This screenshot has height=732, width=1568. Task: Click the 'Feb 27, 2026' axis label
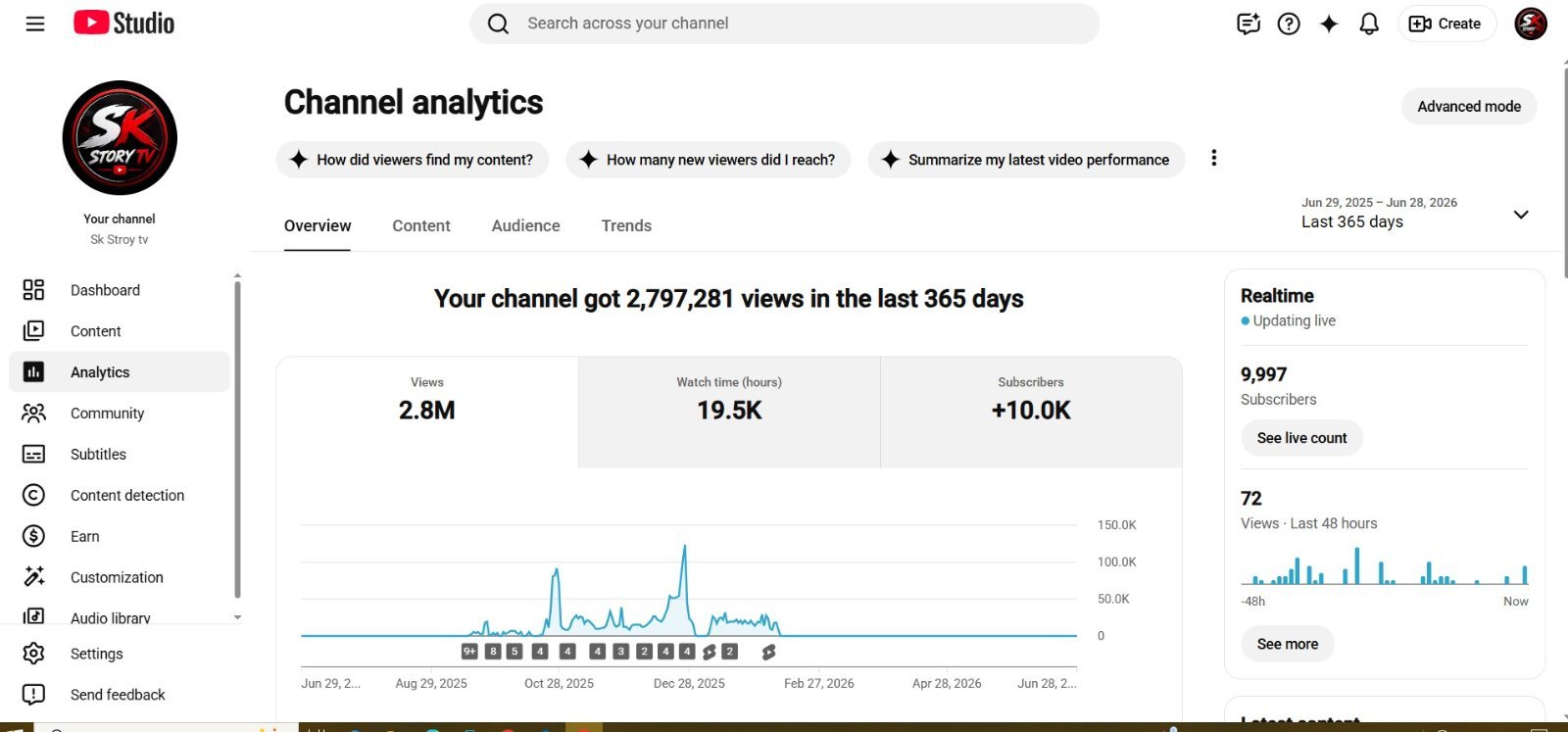818,683
